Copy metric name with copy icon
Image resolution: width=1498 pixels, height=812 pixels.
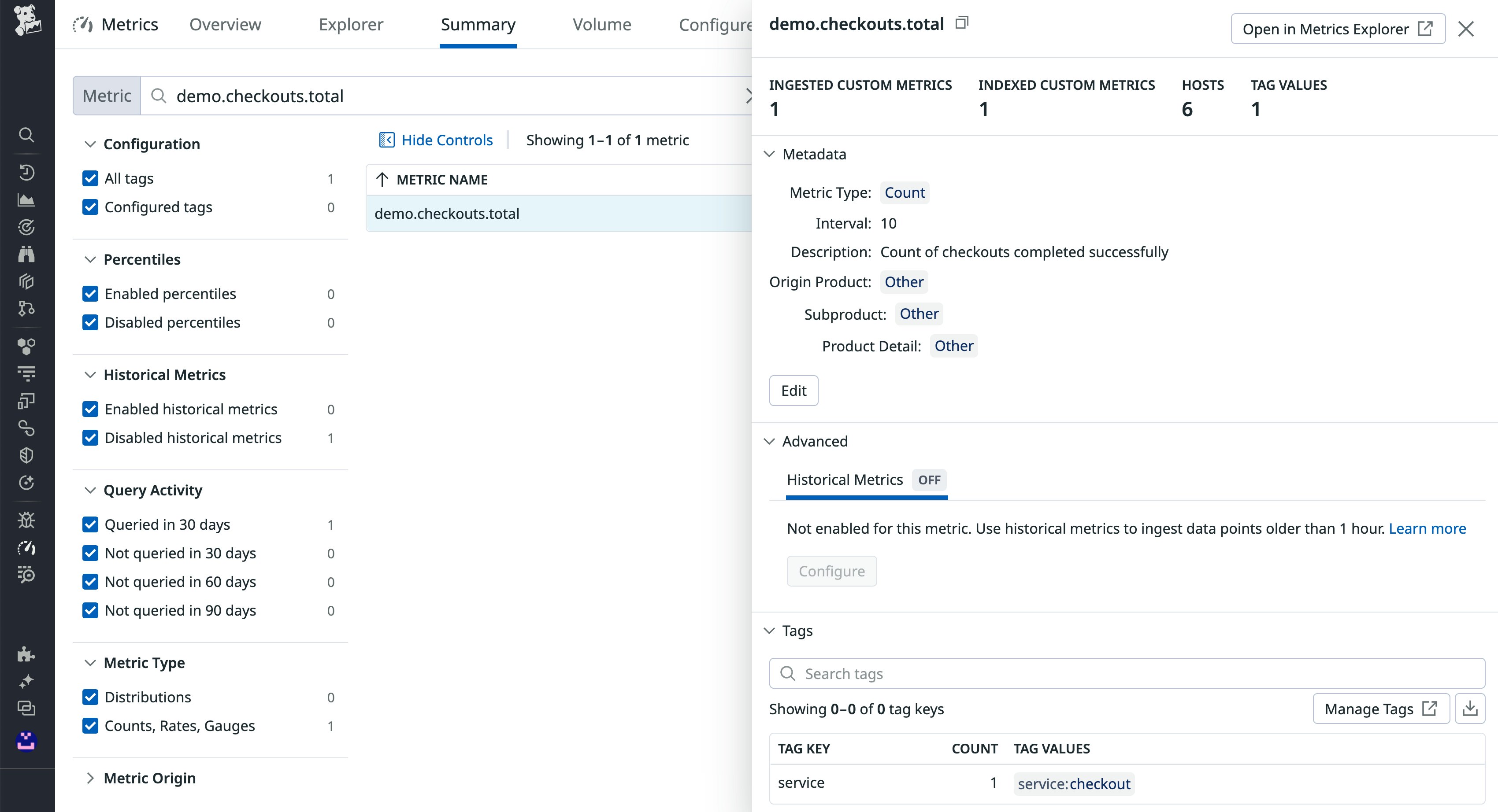coord(962,23)
